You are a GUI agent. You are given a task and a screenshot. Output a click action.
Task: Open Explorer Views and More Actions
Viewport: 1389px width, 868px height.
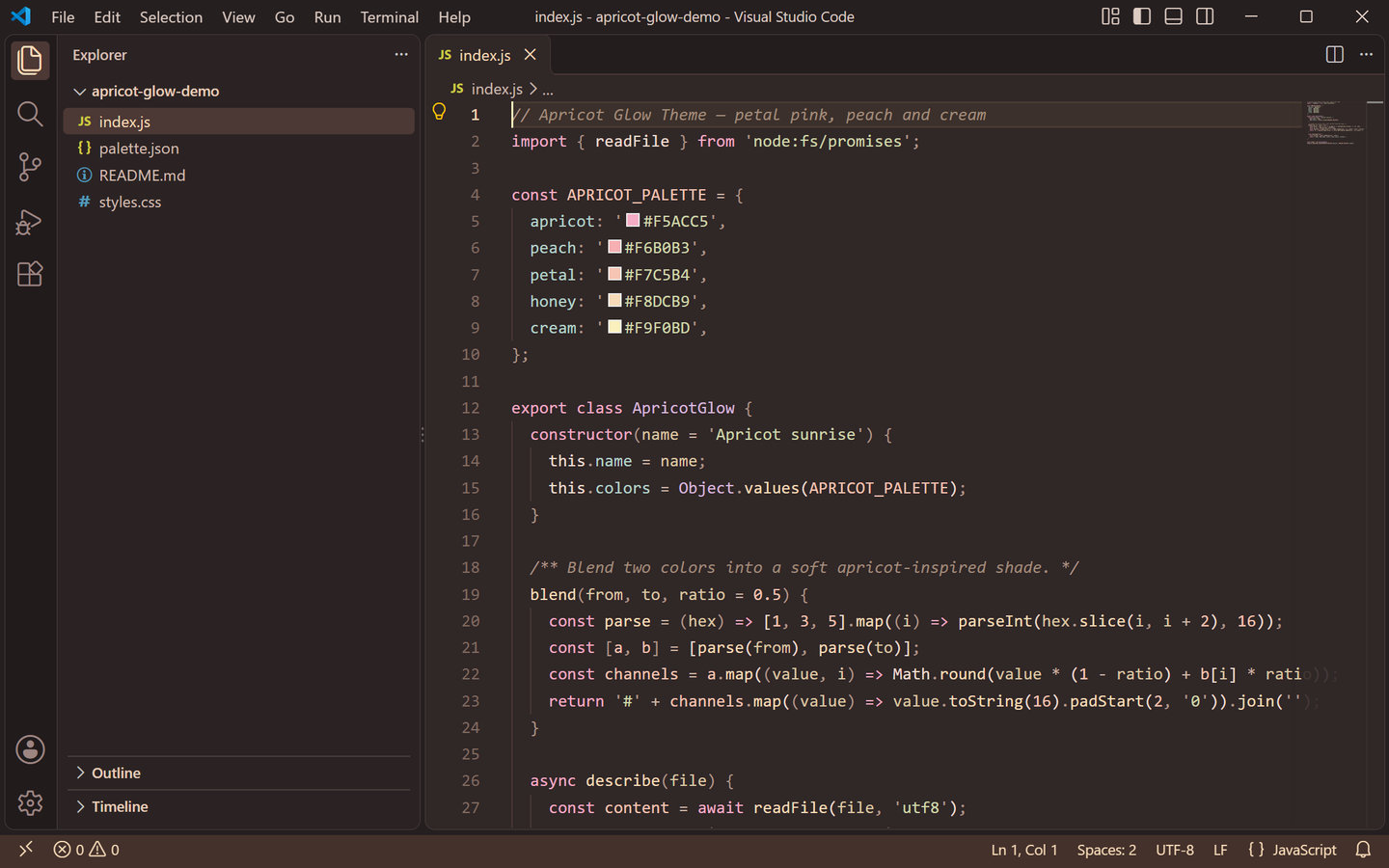(401, 55)
